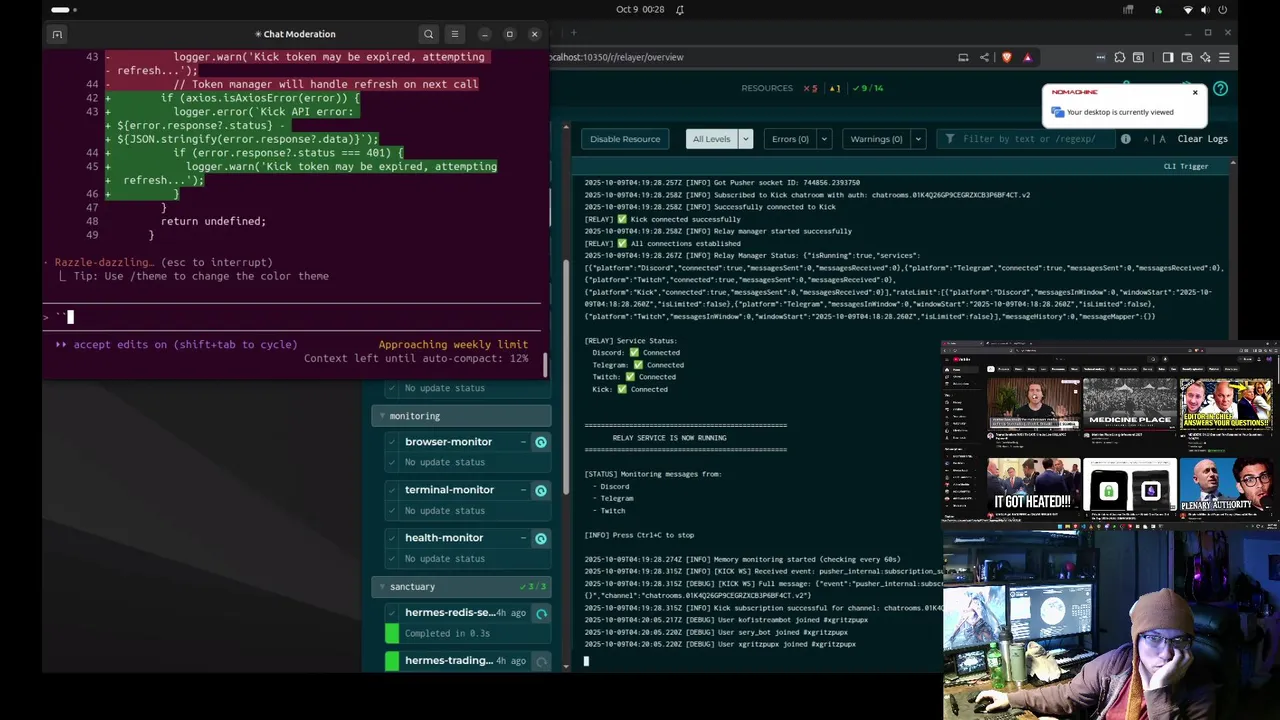Open the health-monitor resource
The image size is (1280, 720).
pos(444,538)
